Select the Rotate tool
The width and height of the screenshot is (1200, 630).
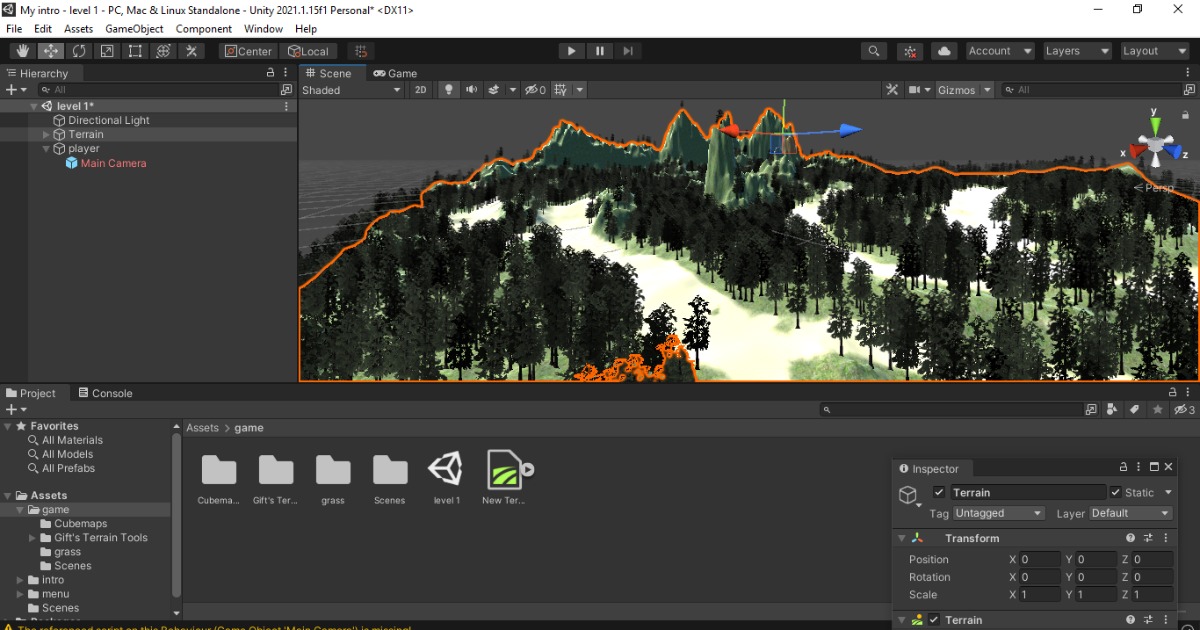click(x=78, y=51)
